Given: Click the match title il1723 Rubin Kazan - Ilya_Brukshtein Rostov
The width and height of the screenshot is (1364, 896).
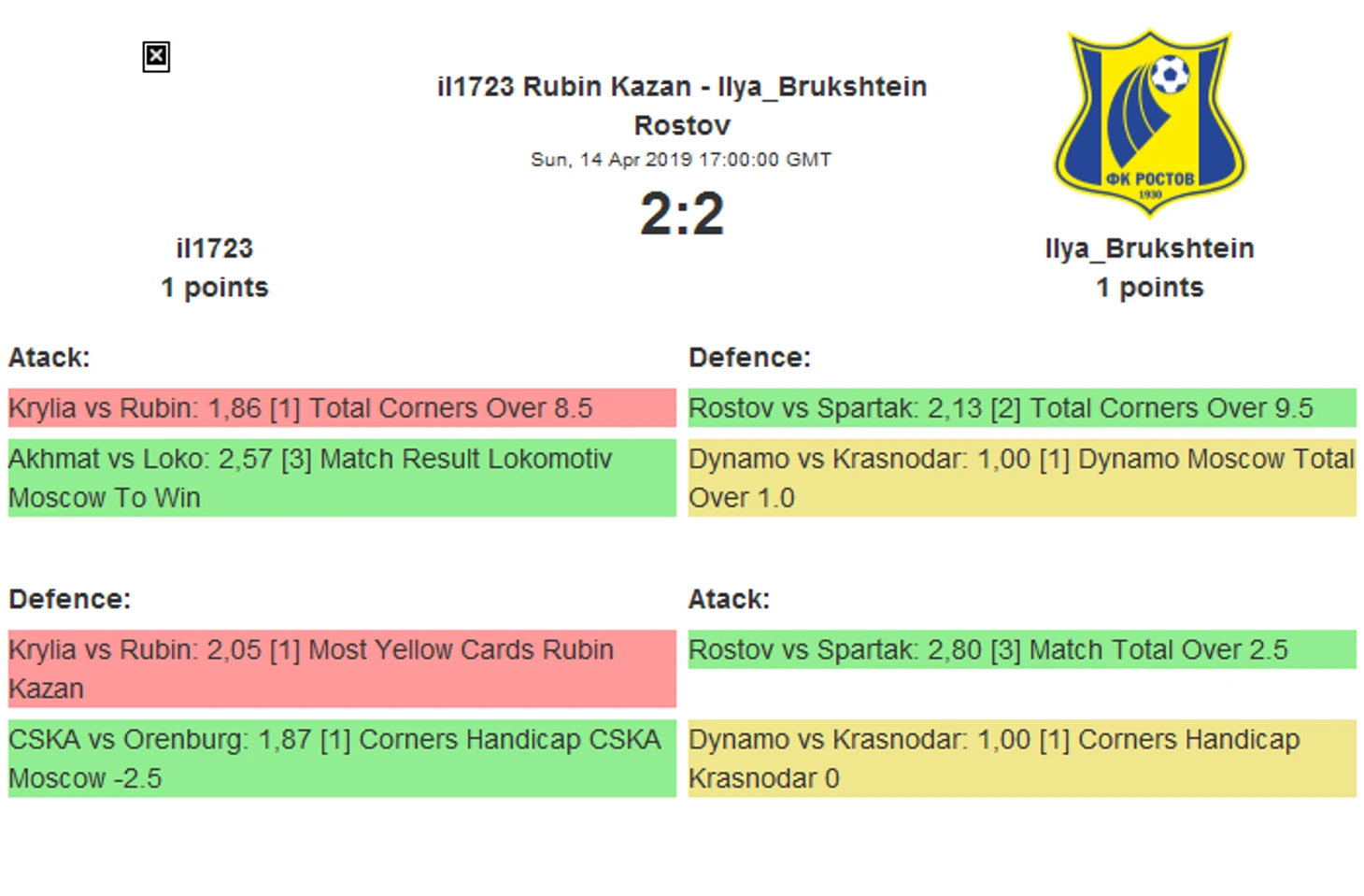Looking at the screenshot, I should tap(682, 106).
